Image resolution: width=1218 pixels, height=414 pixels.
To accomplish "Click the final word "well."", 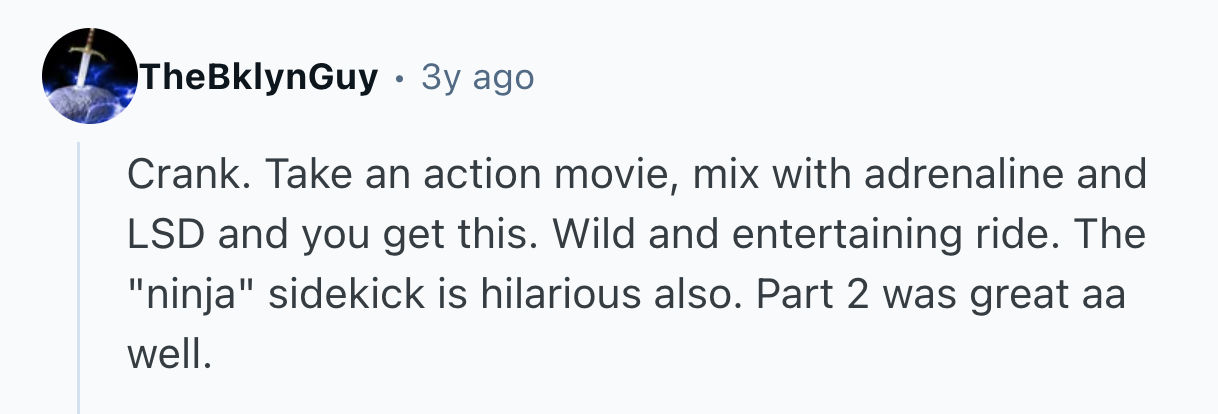I will (170, 354).
